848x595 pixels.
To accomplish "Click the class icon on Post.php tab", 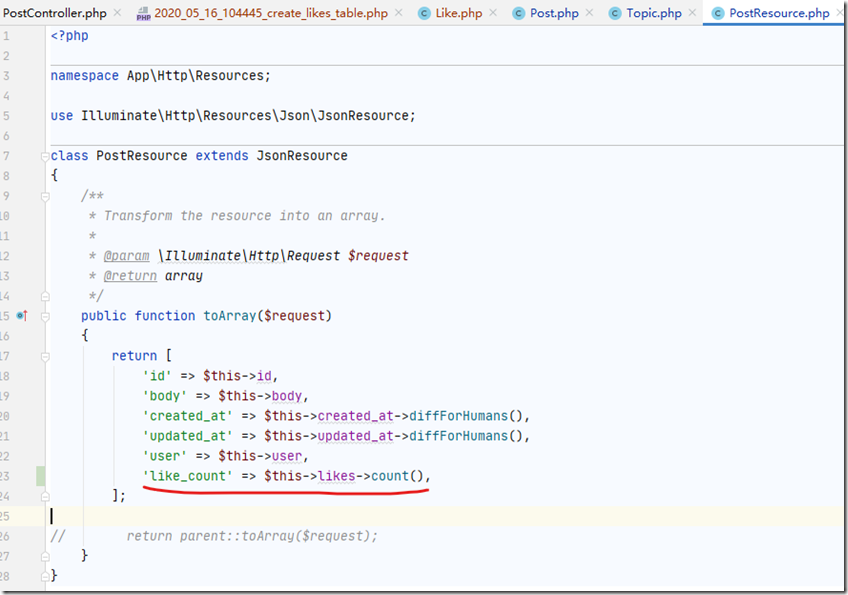I will click(519, 14).
